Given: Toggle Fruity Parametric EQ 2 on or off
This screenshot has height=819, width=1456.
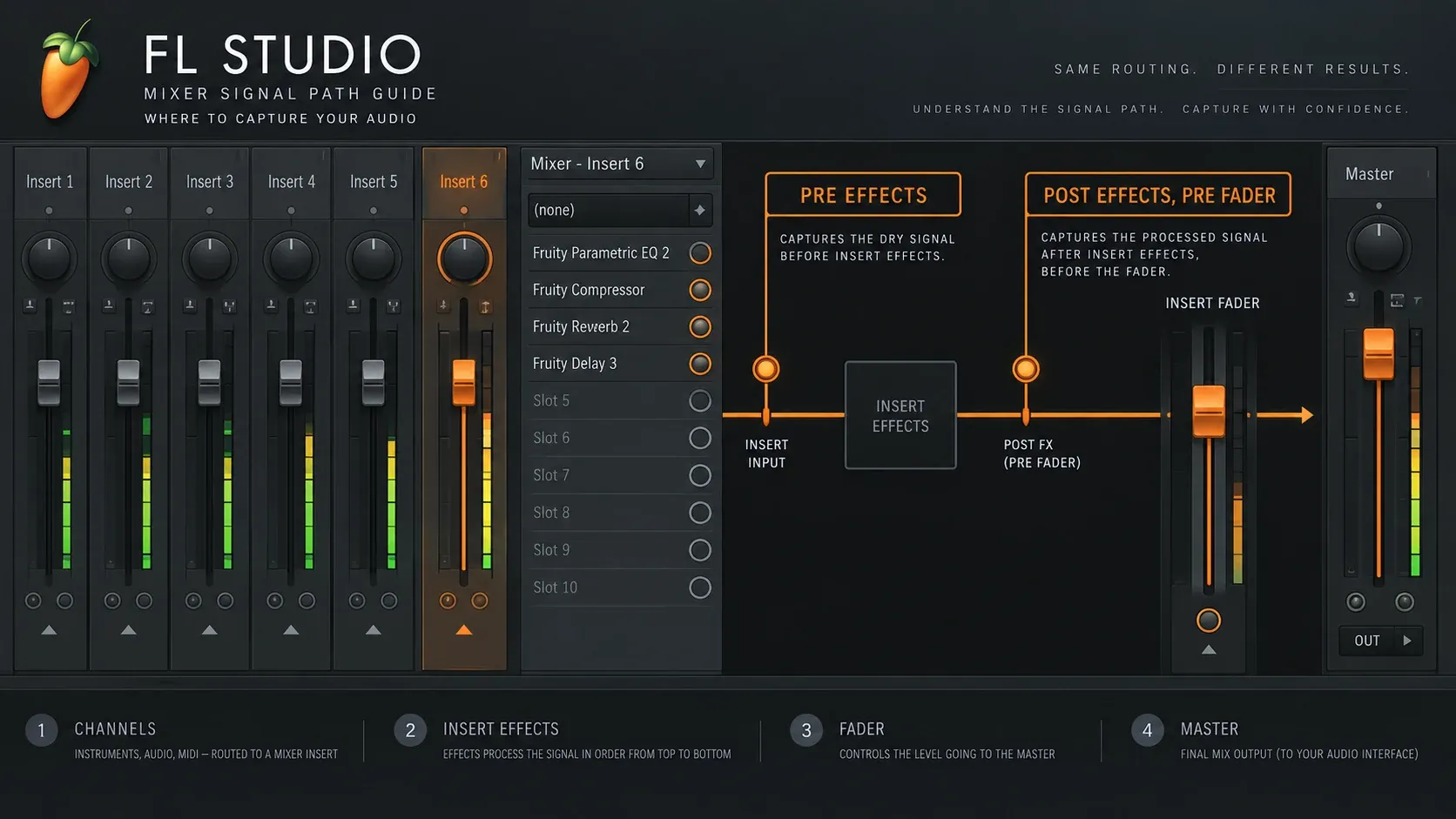Looking at the screenshot, I should pyautogui.click(x=700, y=253).
